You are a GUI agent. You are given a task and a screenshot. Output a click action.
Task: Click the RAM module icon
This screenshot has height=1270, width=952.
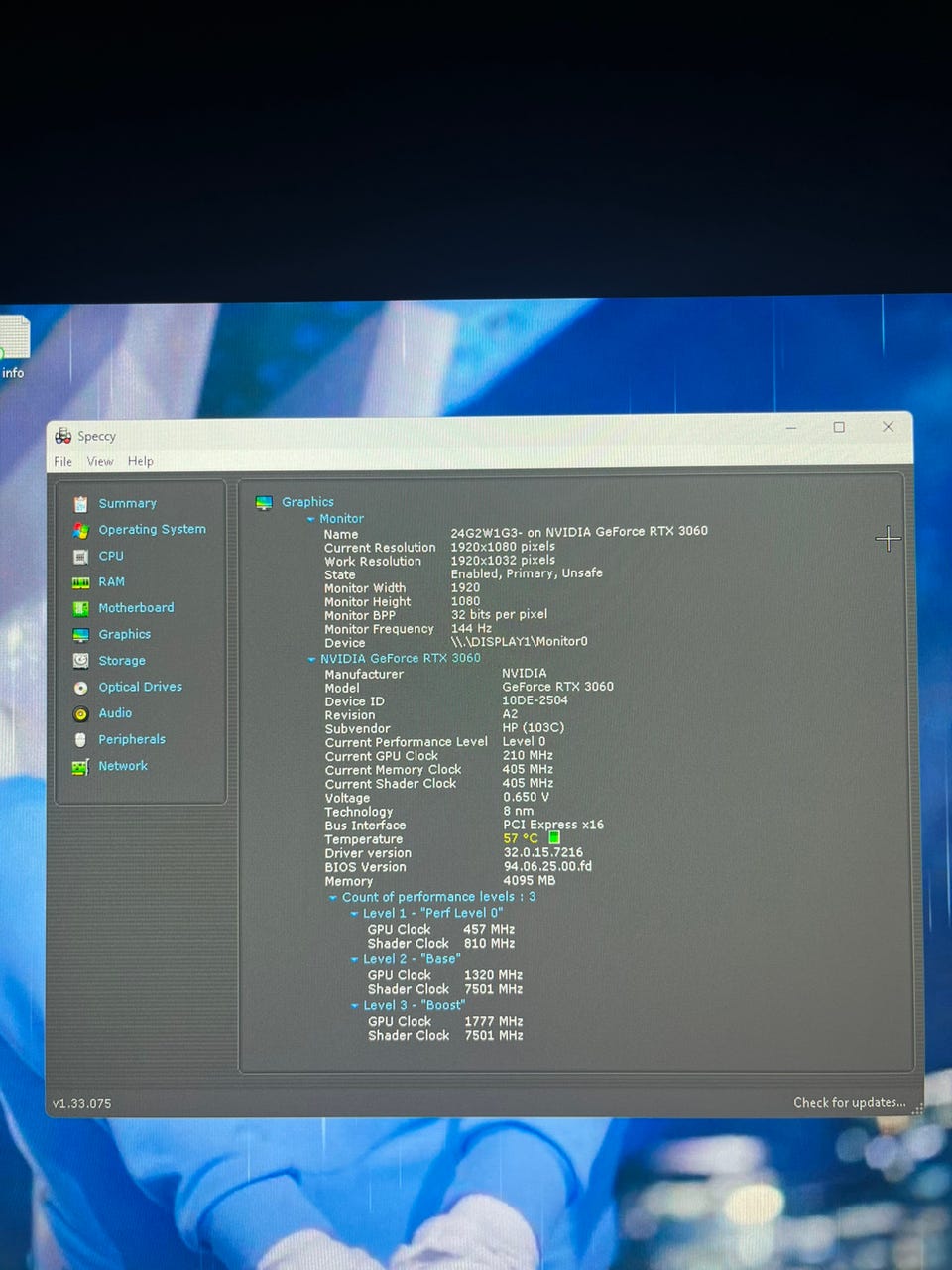point(80,582)
